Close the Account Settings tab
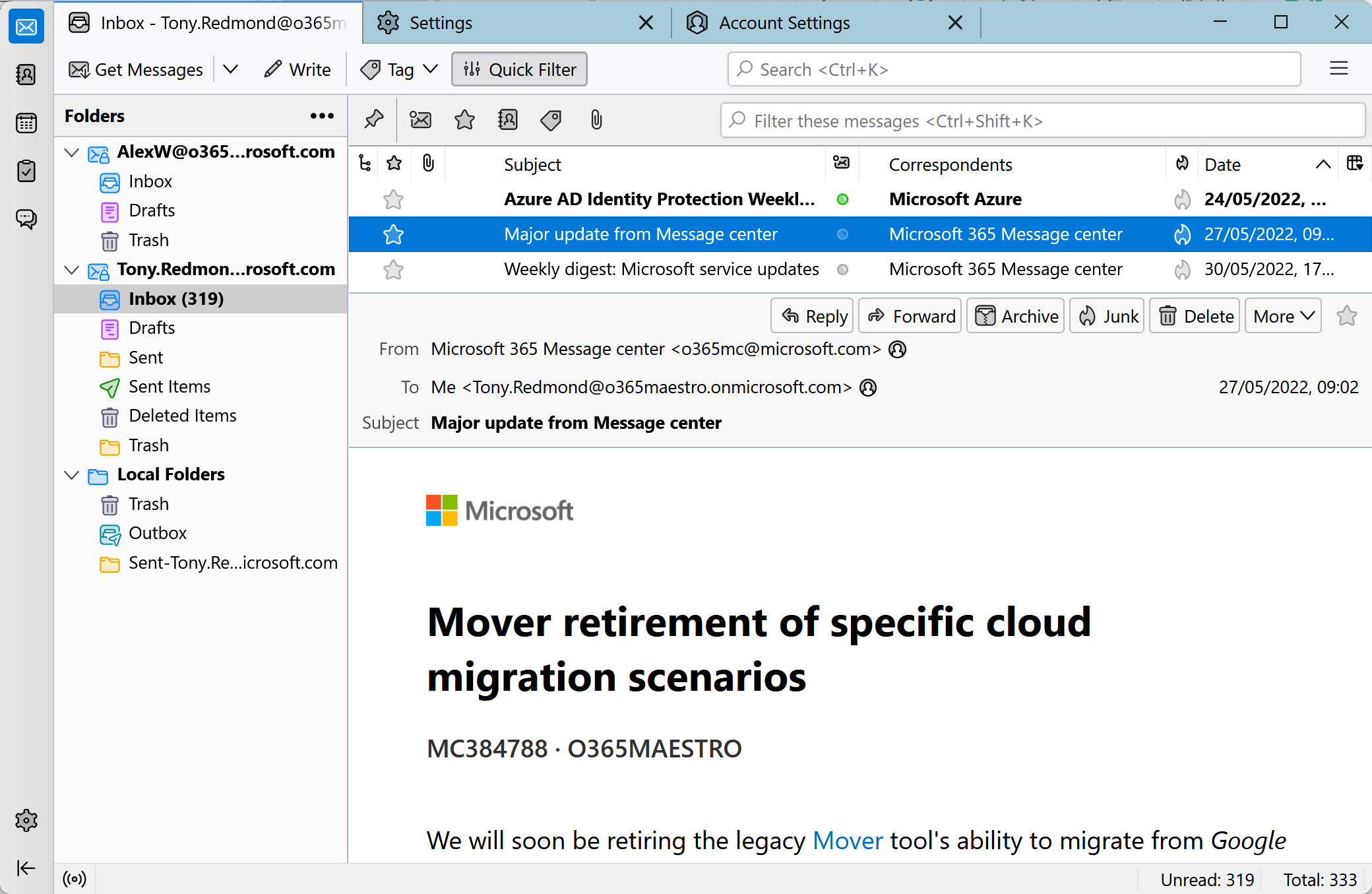This screenshot has height=894, width=1372. [x=954, y=23]
